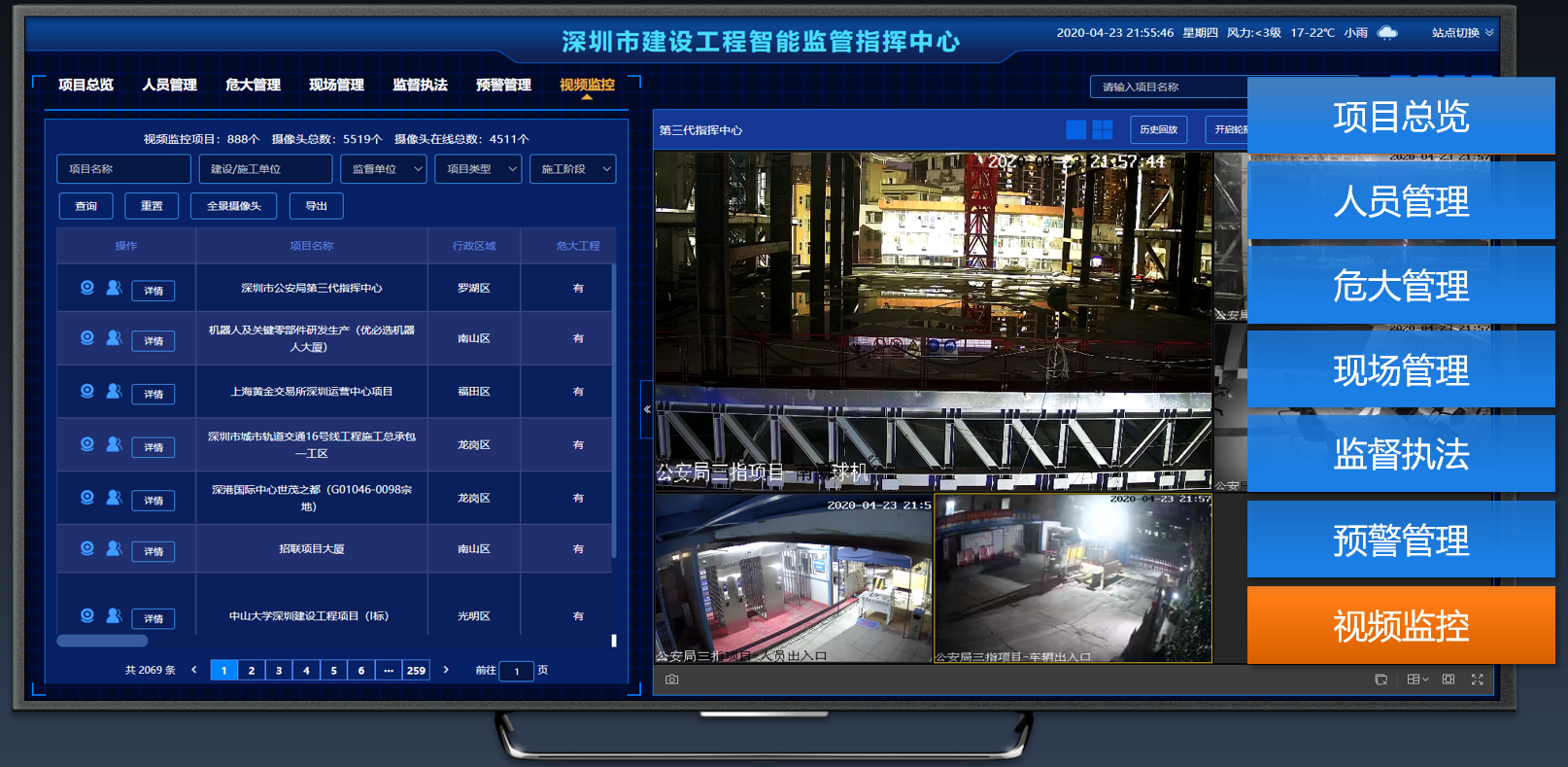1568x767 pixels.
Task: Click the 全景摄像头 button
Action: [234, 206]
